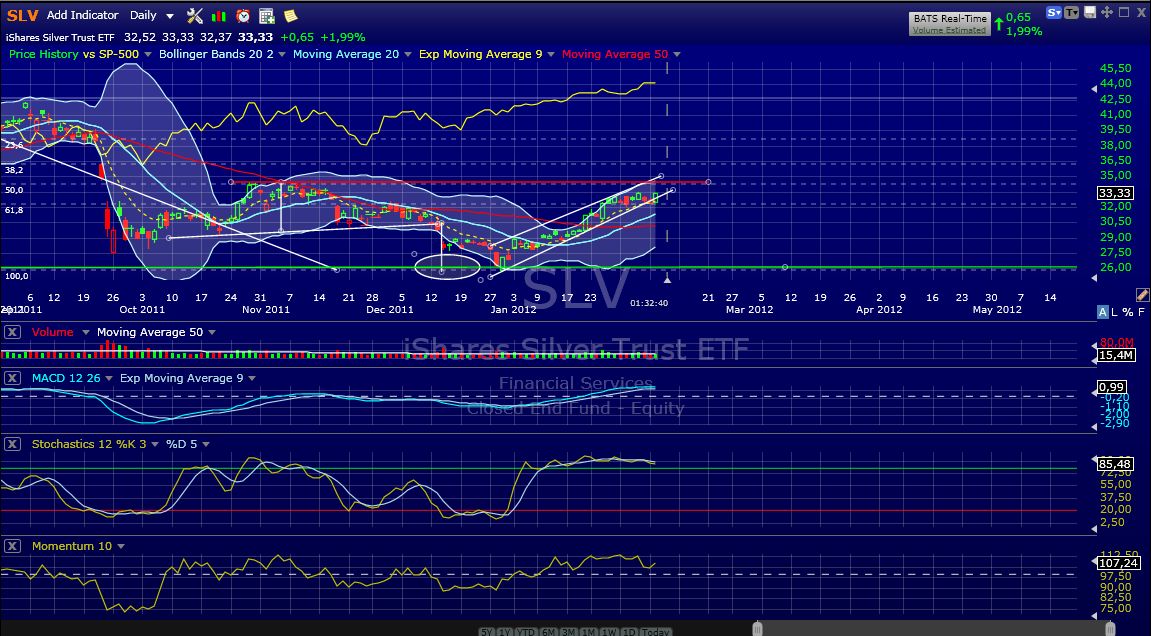Toggle the % percent scale mode
This screenshot has height=636, width=1151.
tap(1128, 312)
